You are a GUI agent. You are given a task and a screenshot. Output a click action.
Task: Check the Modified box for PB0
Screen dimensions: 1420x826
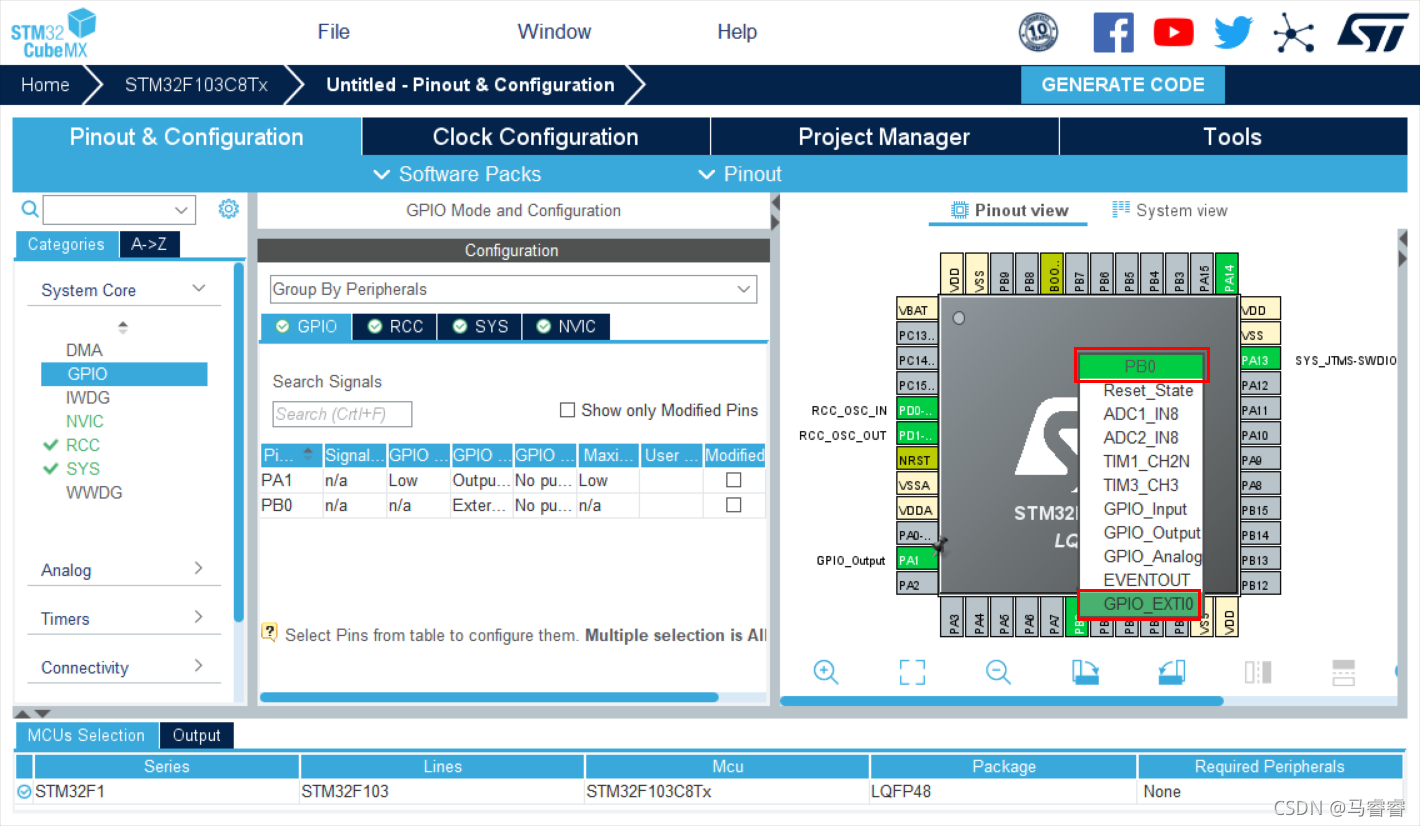[x=734, y=505]
